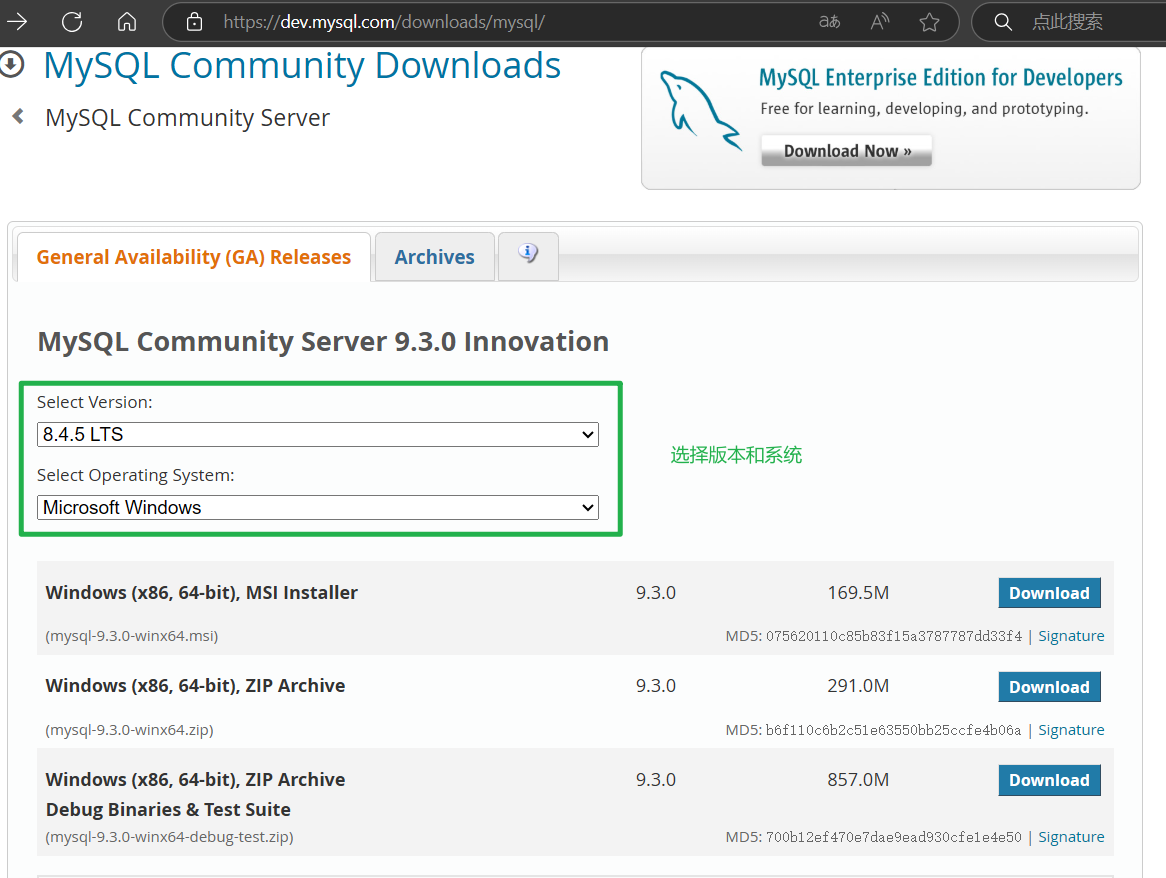Go back using chevron beside MySQL Community Server
This screenshot has width=1166, height=878.
pyautogui.click(x=19, y=116)
